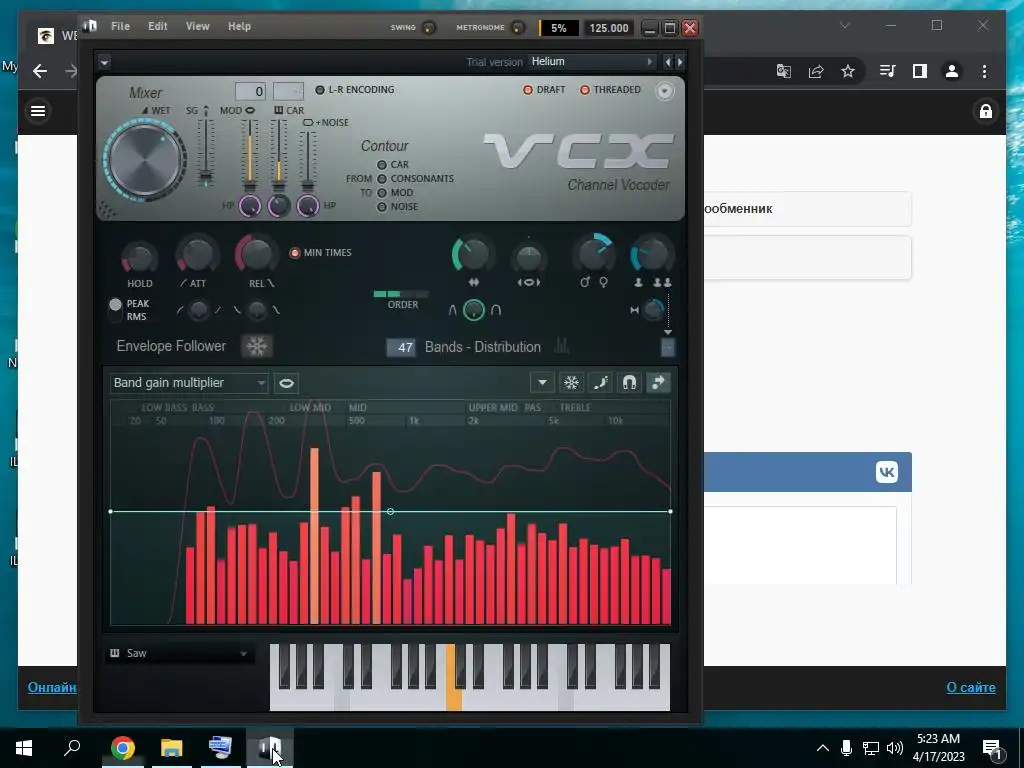This screenshot has width=1024, height=768.
Task: Show hidden system tray icons
Action: 822,748
